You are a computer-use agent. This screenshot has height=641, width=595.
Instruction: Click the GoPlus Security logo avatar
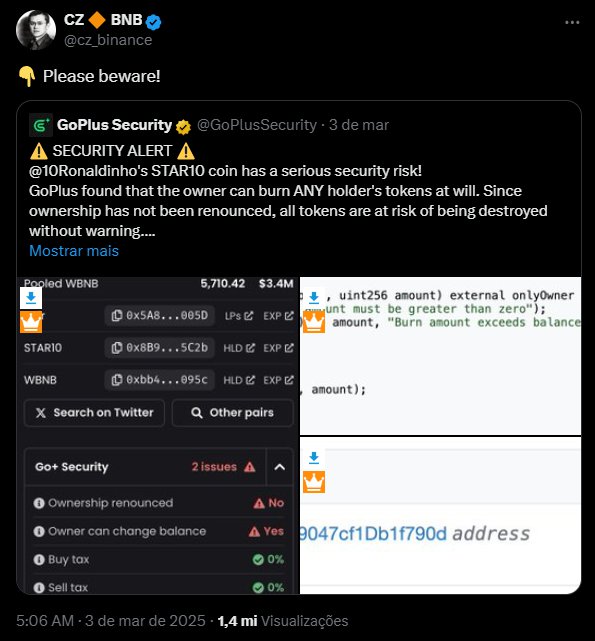40,125
